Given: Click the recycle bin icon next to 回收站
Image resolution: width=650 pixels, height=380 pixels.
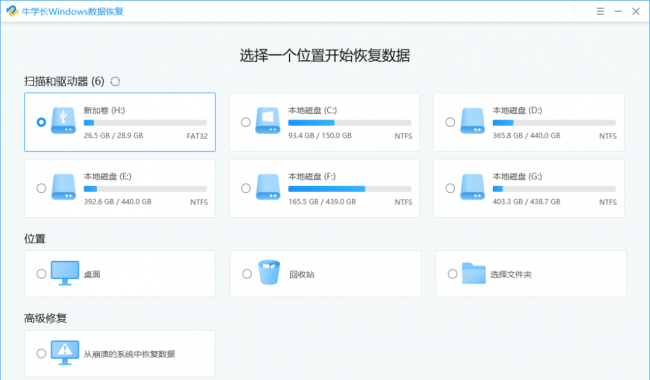Looking at the screenshot, I should tap(269, 272).
